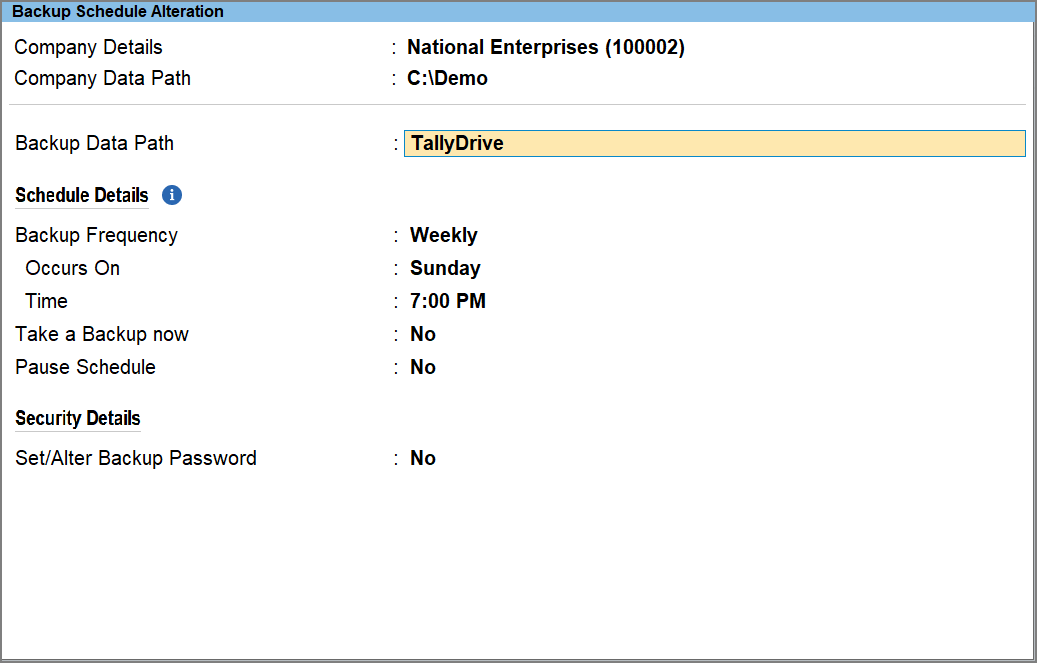Click the Schedule Details section heading
This screenshot has width=1037, height=663.
click(x=81, y=195)
